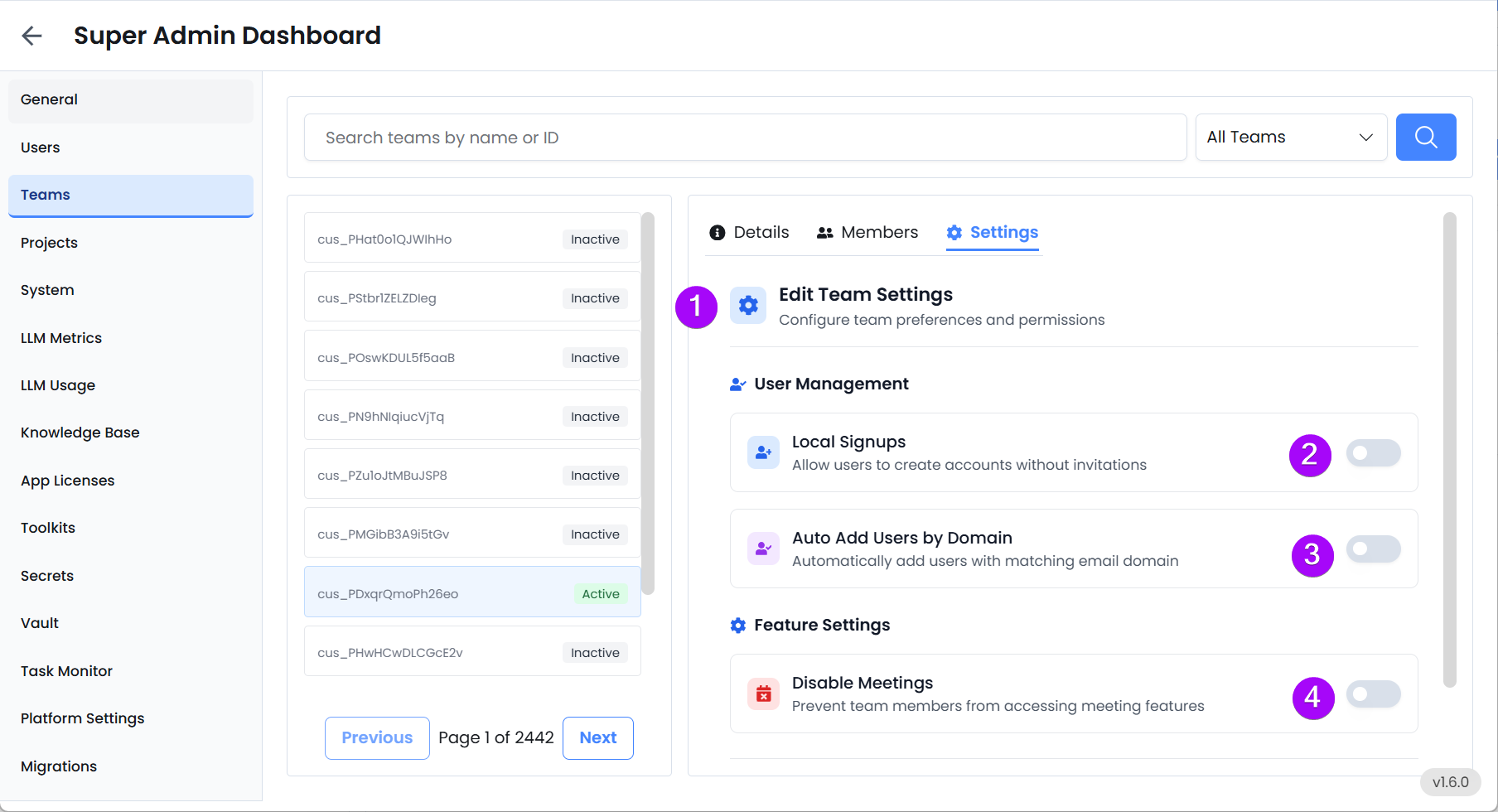Click the info icon beside Details
This screenshot has height=812, width=1498.
(718, 233)
